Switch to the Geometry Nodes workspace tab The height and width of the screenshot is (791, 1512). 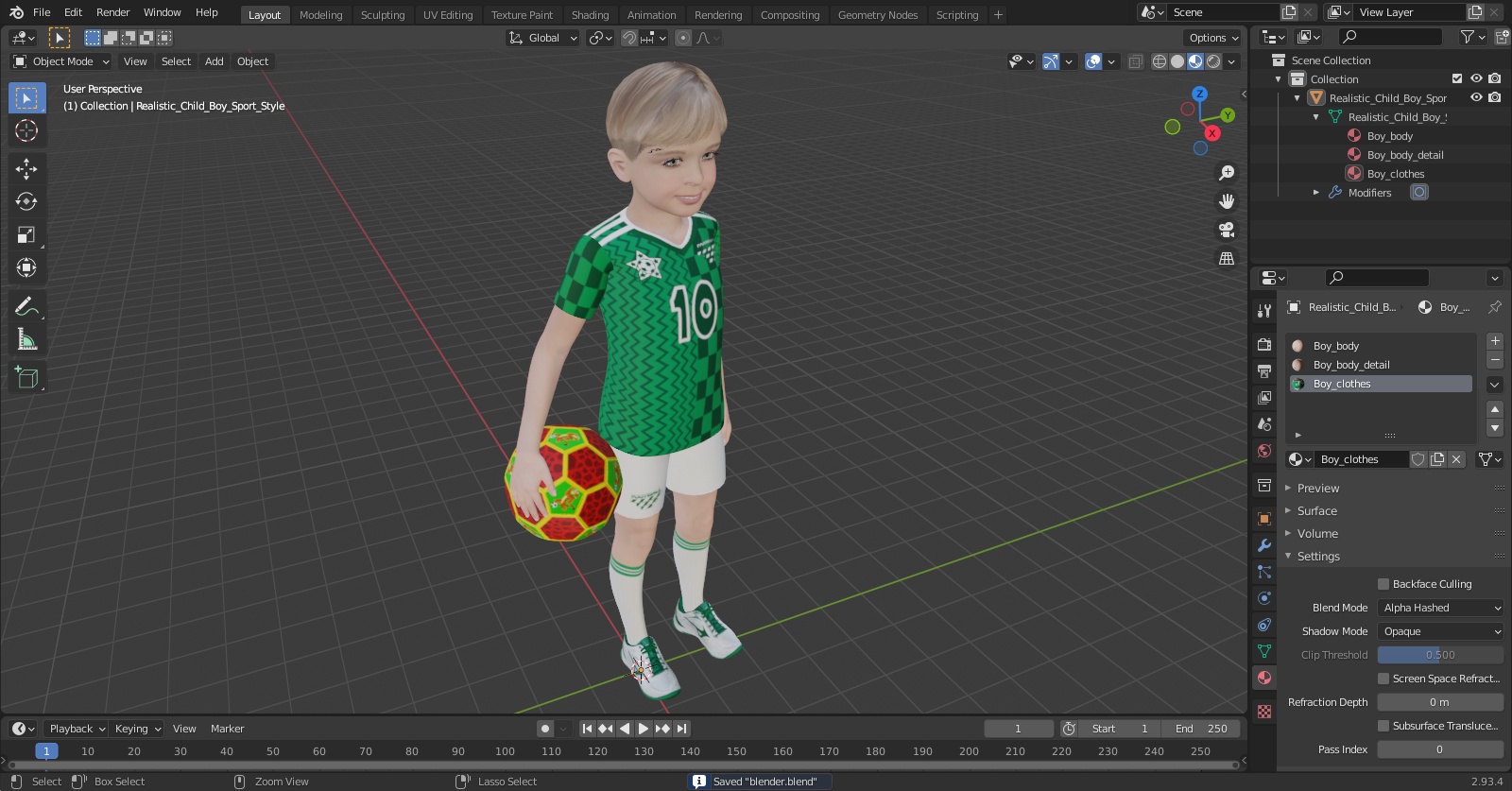point(878,15)
